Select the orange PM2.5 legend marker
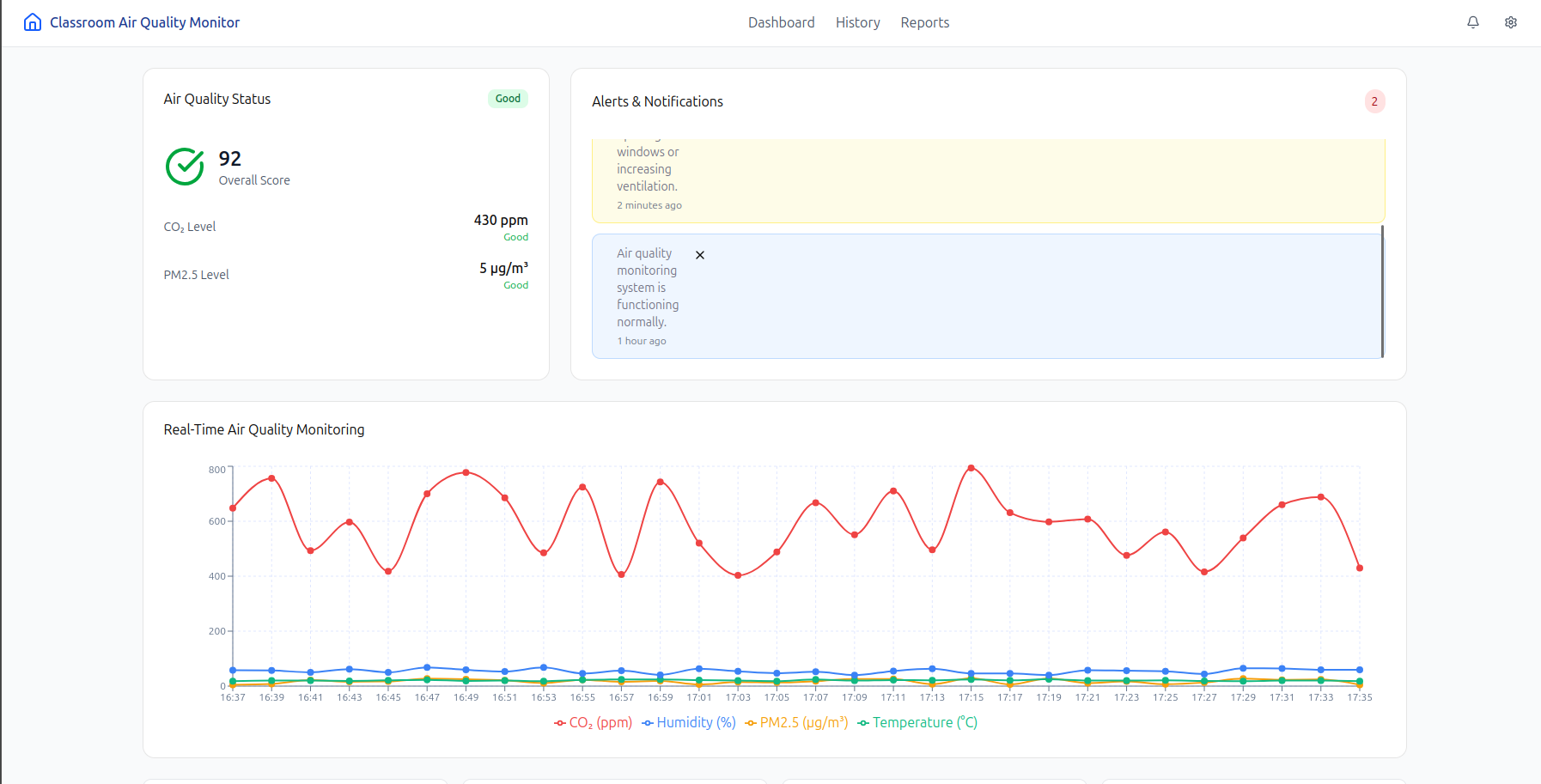This screenshot has width=1541, height=784. click(x=750, y=722)
